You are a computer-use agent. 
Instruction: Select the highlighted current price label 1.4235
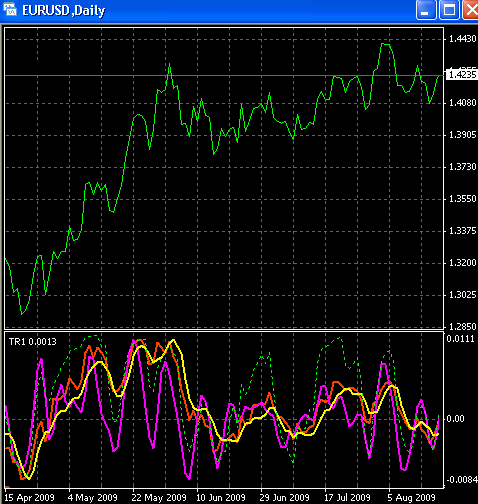[462, 74]
